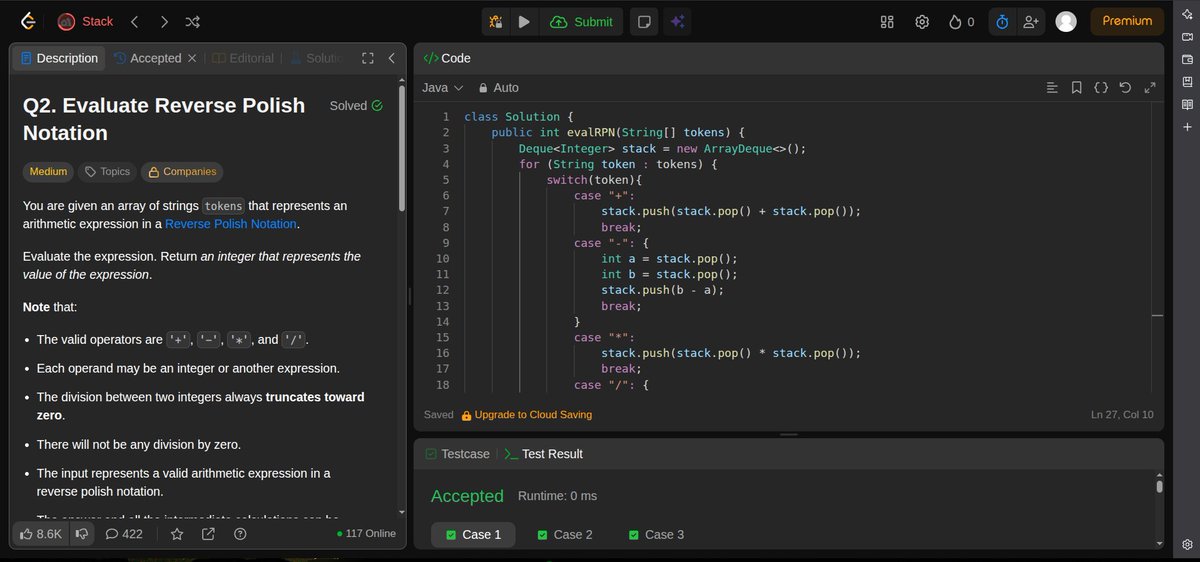Reset code with the undo arrow icon
1200x562 pixels.
(1125, 88)
